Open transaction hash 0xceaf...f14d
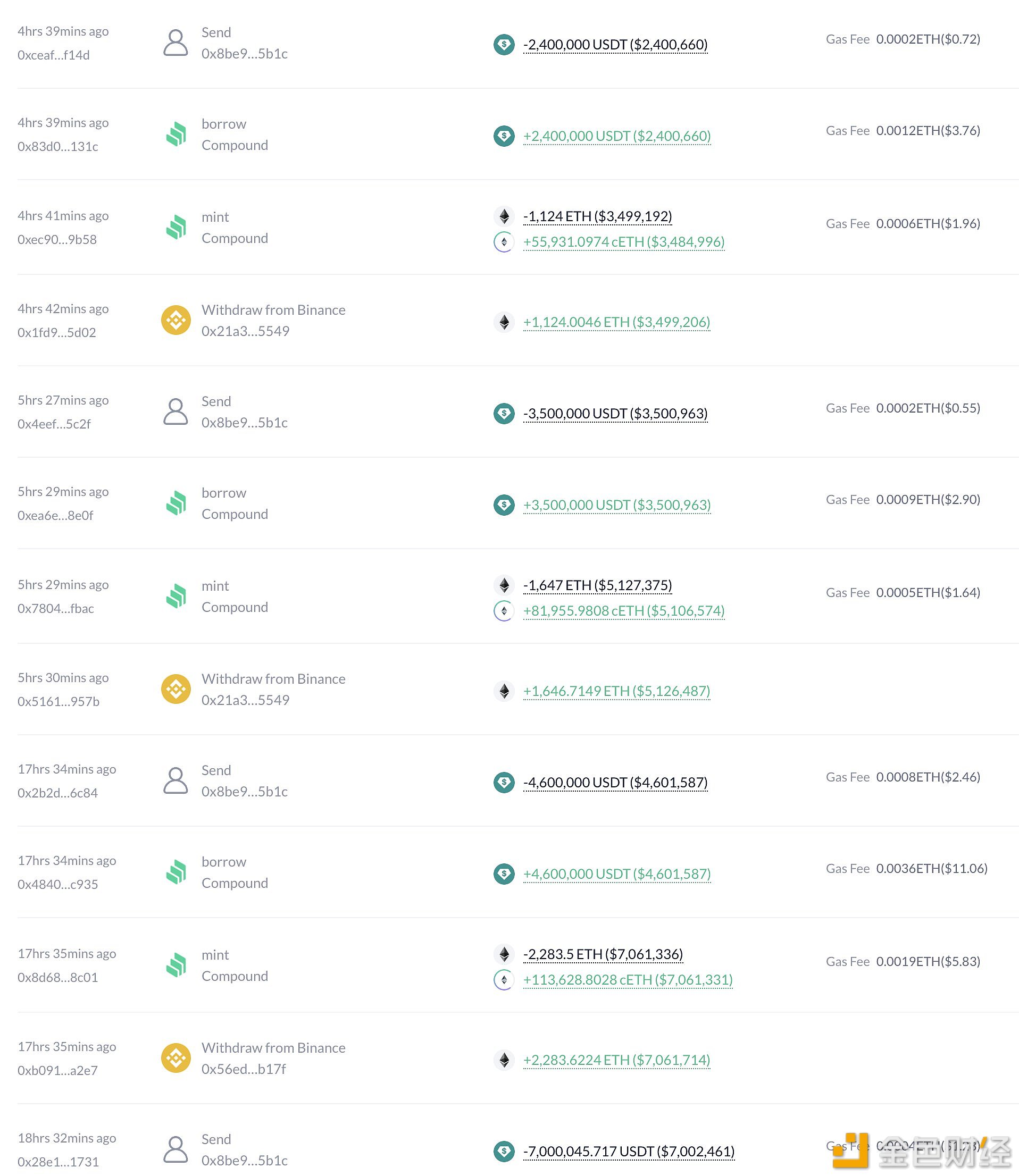 [x=54, y=55]
